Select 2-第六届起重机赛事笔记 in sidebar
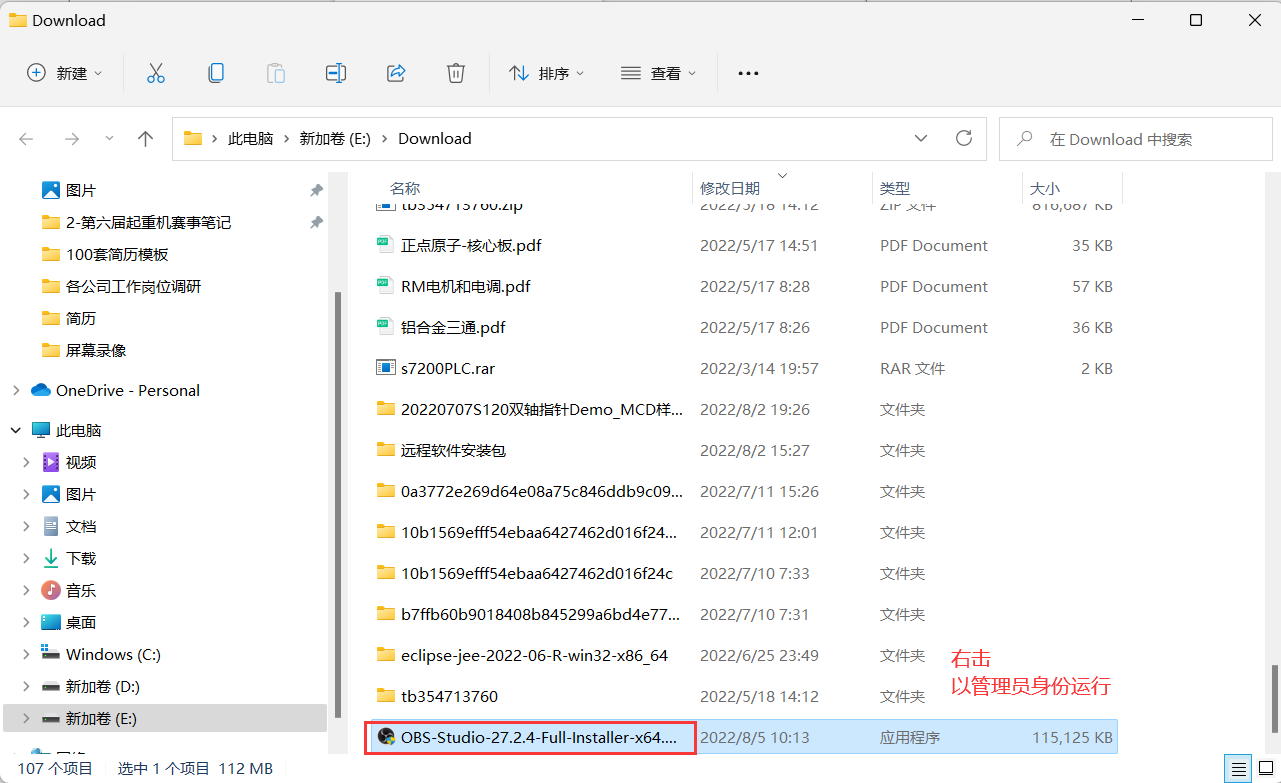 point(148,222)
